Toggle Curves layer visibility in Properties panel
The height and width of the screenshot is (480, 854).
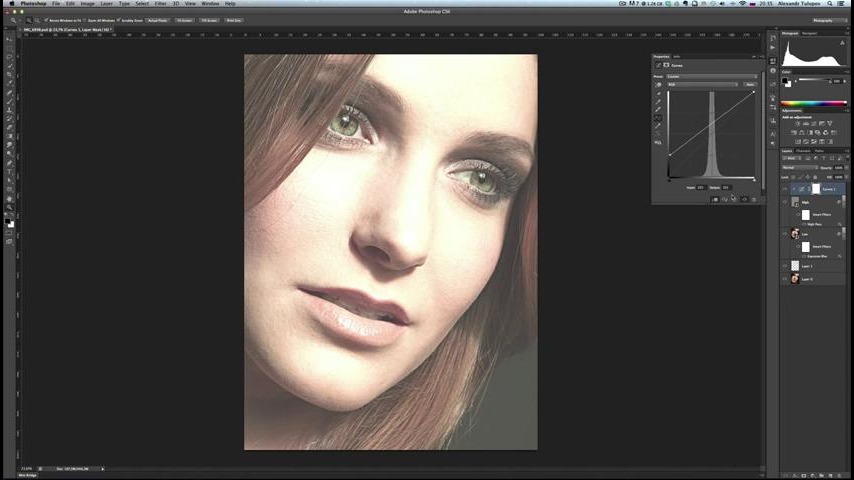[x=745, y=199]
